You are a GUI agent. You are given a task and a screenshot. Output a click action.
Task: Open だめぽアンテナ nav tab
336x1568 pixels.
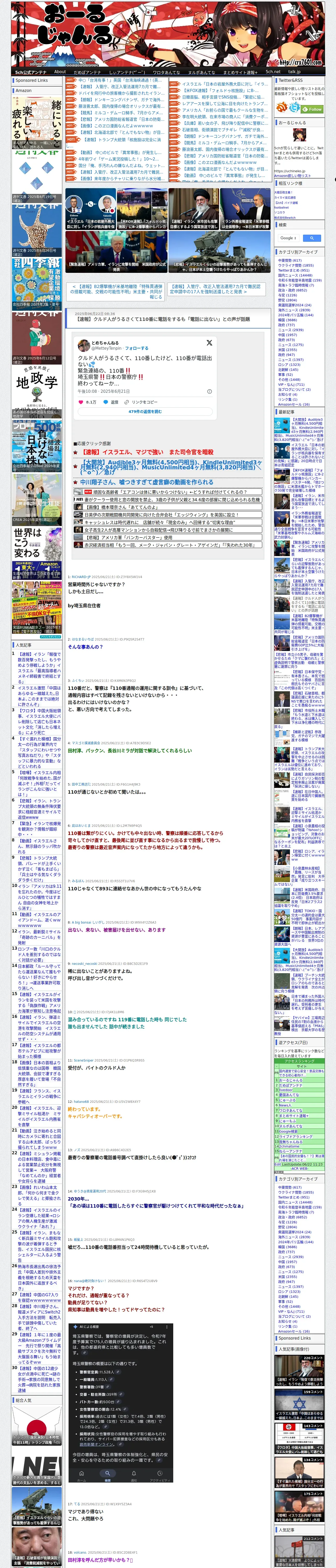tap(87, 72)
